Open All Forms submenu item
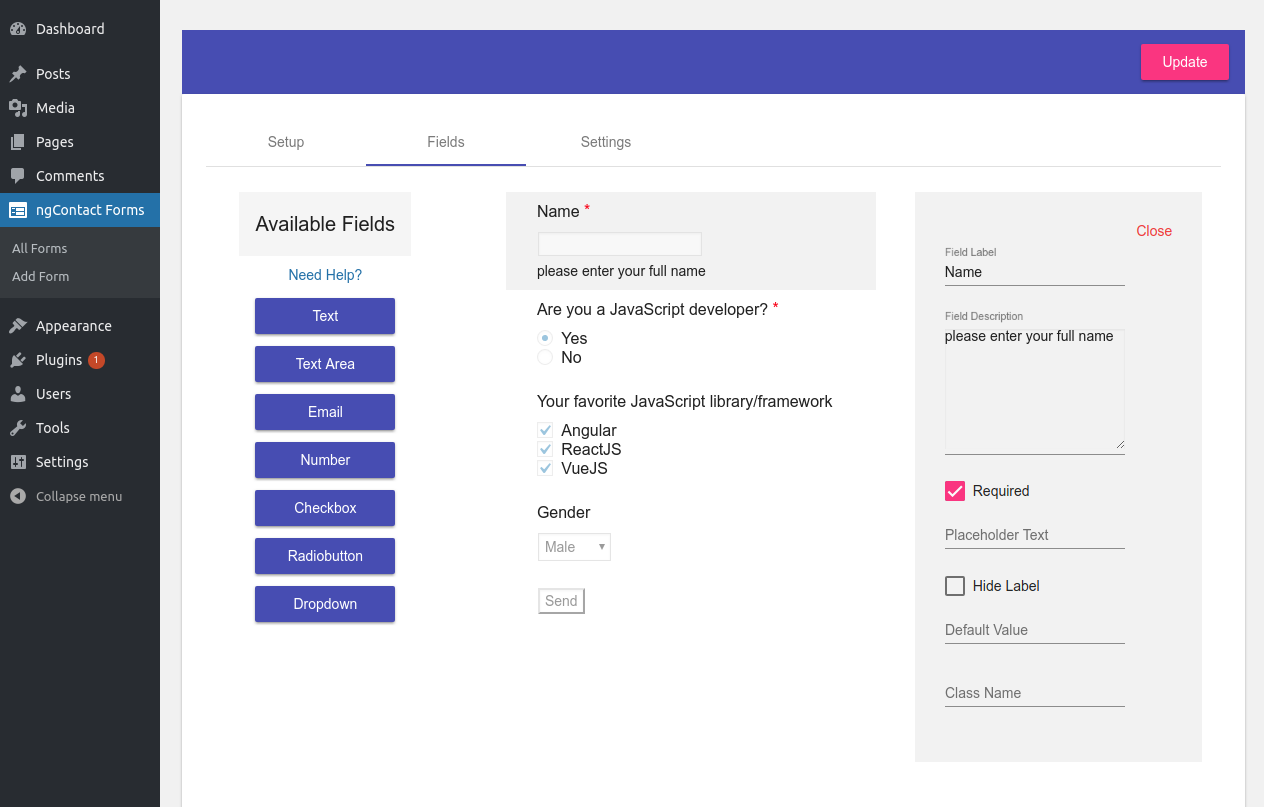Screen dimensions: 1264x807 40,248
